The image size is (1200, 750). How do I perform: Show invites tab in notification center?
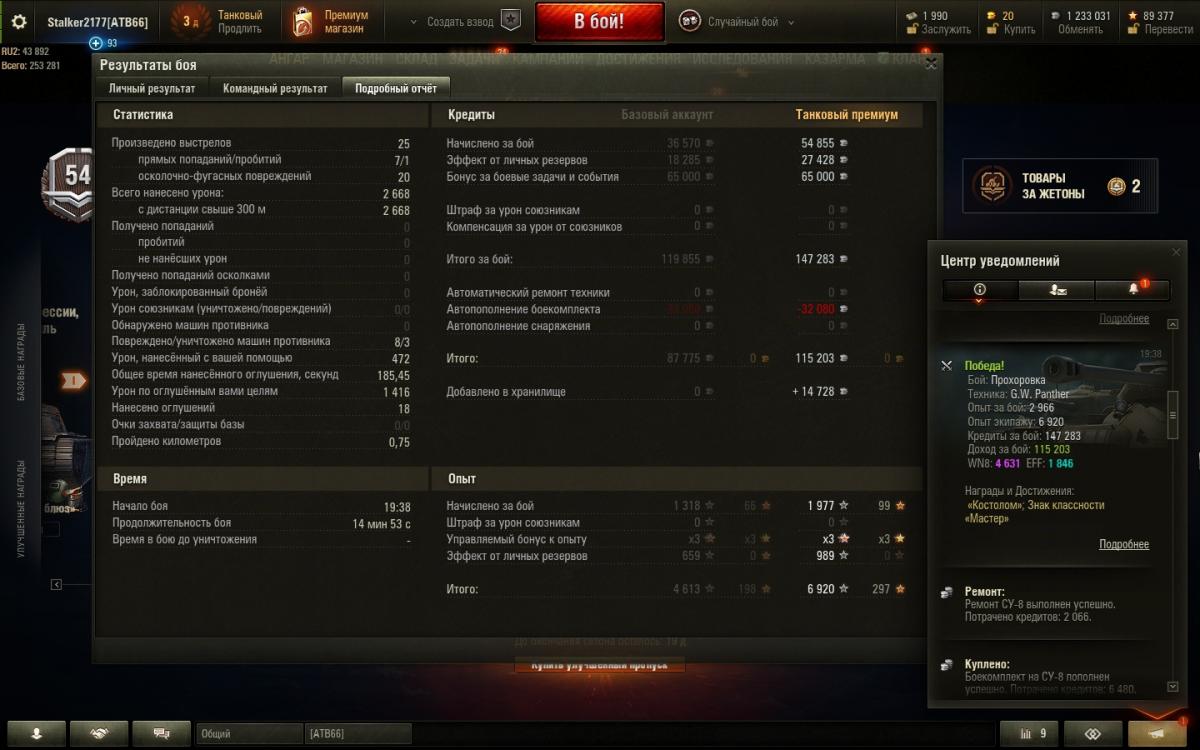pos(1057,290)
